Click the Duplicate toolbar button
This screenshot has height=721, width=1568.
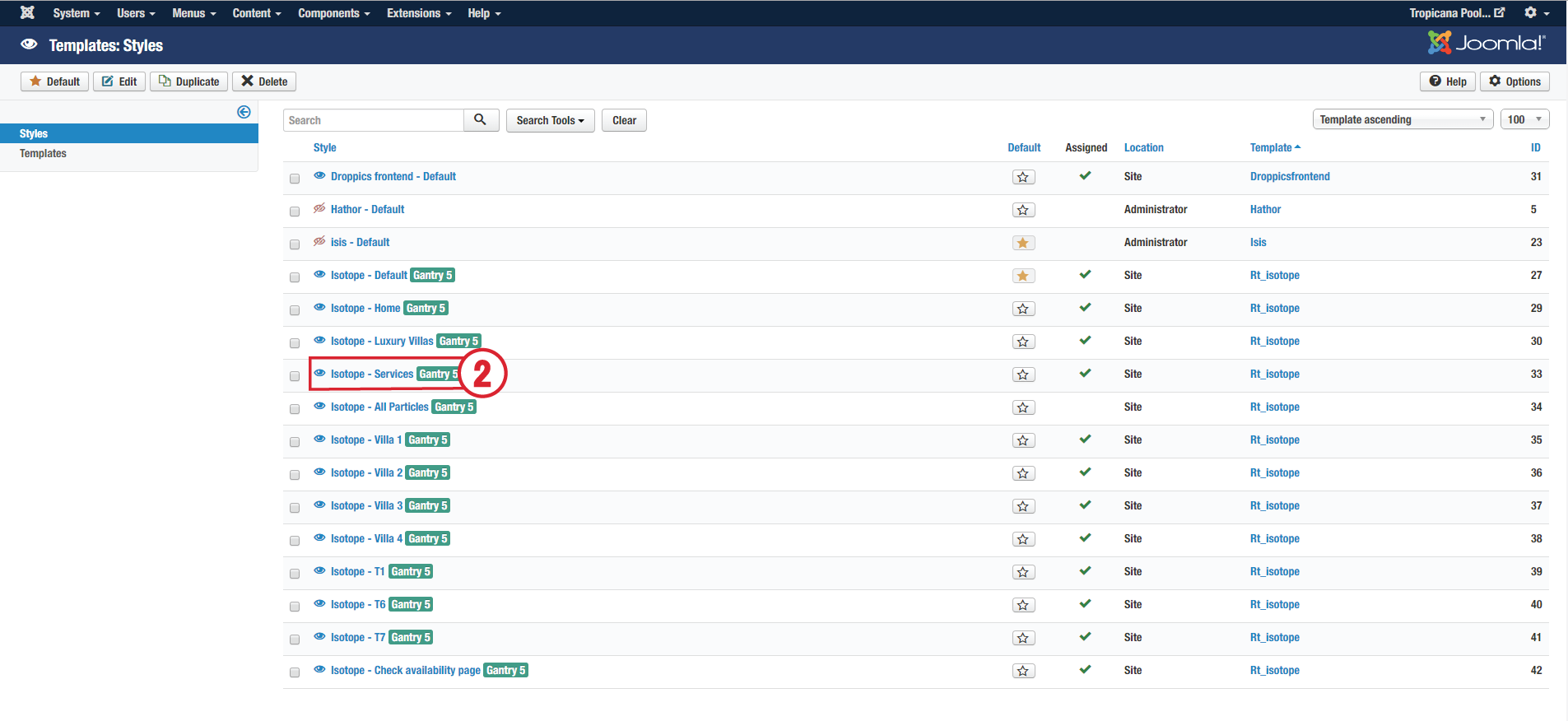189,81
